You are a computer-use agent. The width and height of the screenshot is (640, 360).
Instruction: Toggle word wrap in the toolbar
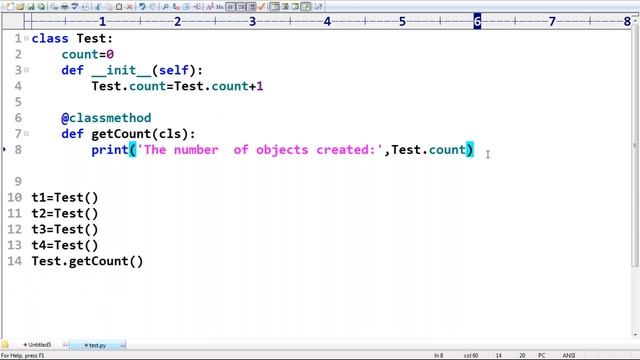click(x=230, y=7)
